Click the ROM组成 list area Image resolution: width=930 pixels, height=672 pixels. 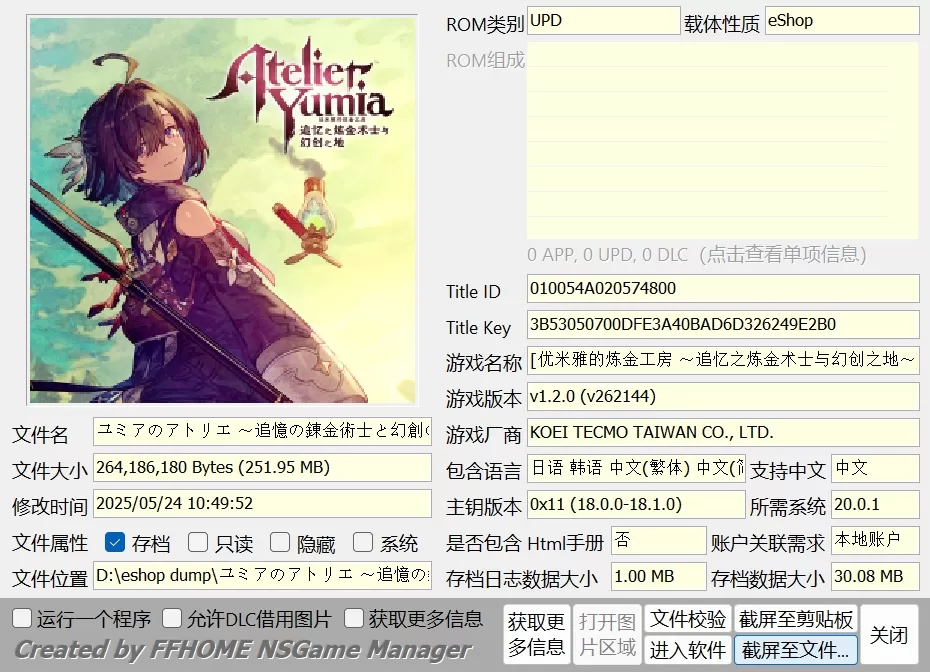722,140
